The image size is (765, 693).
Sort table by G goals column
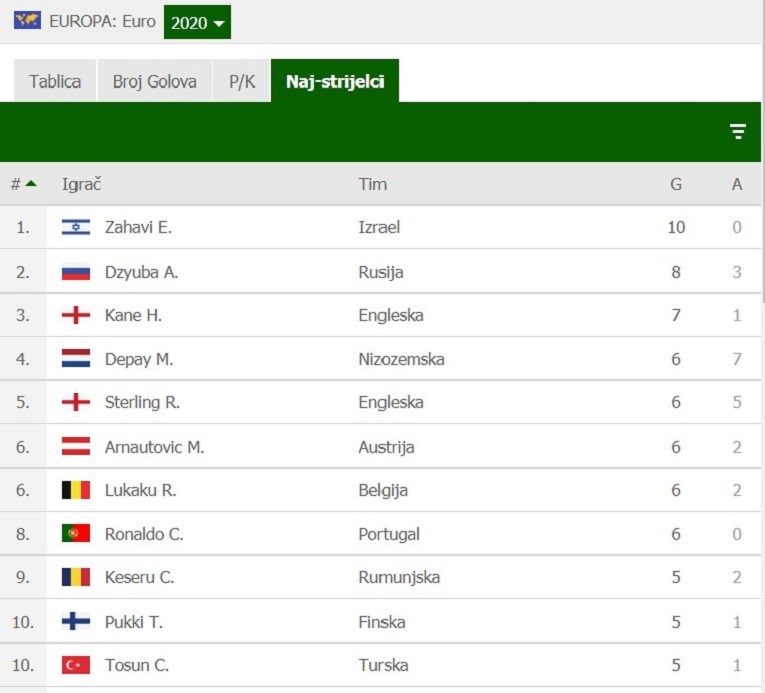pos(676,184)
